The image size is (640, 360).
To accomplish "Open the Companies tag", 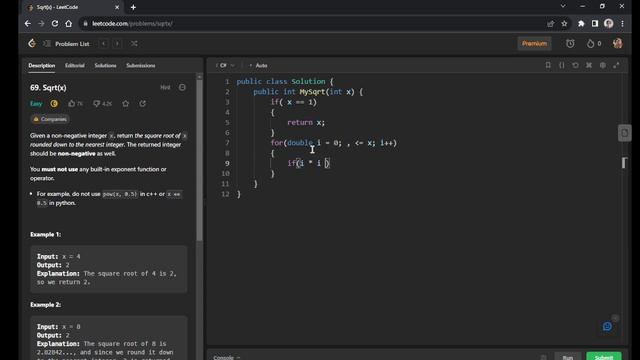I will [x=50, y=119].
